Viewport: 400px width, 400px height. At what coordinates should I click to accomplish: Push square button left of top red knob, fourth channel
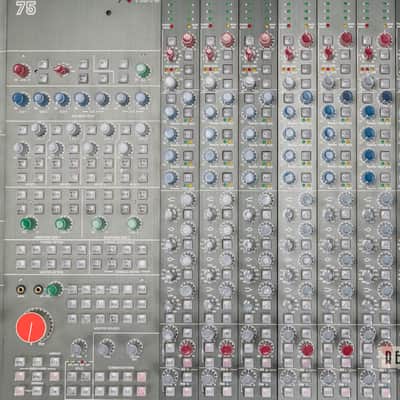coord(289,41)
